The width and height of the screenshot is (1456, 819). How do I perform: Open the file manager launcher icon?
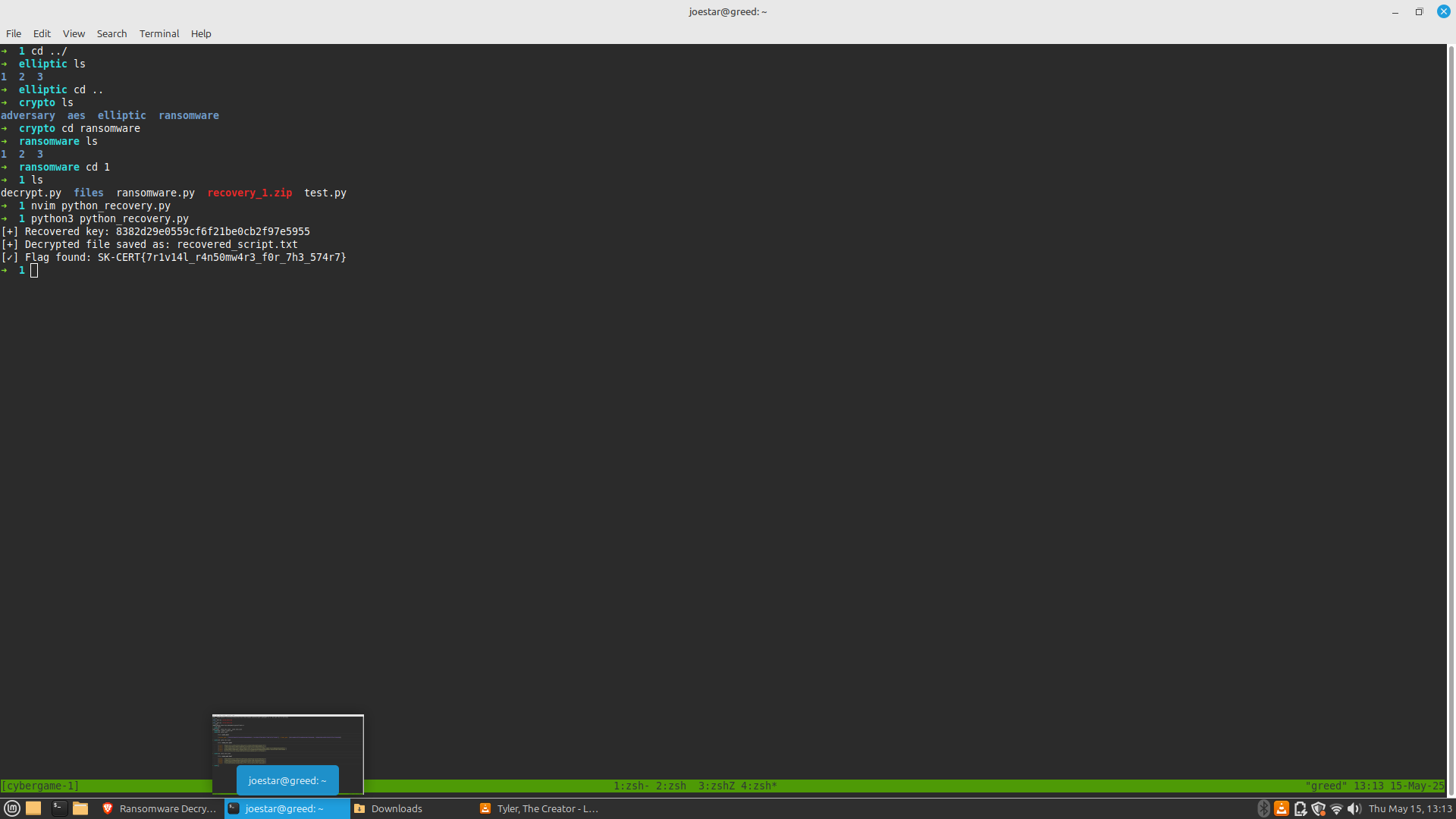click(x=80, y=808)
